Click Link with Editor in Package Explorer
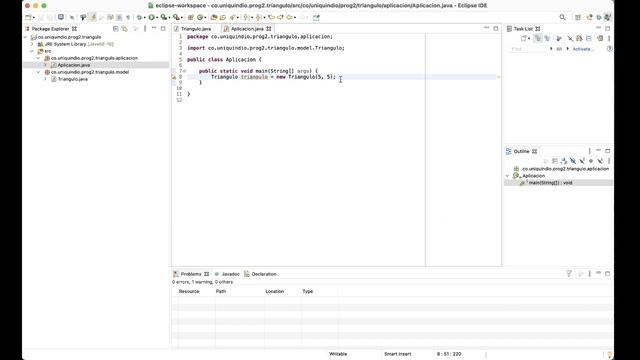 (124, 29)
